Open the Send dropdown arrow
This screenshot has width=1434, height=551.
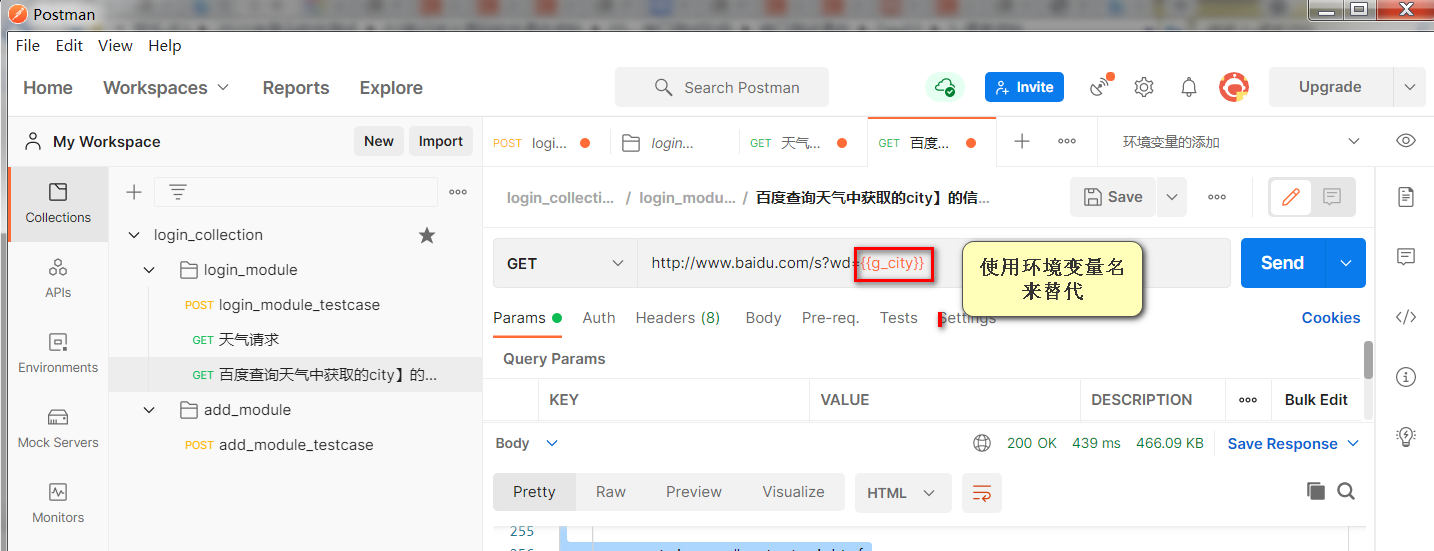[1346, 263]
